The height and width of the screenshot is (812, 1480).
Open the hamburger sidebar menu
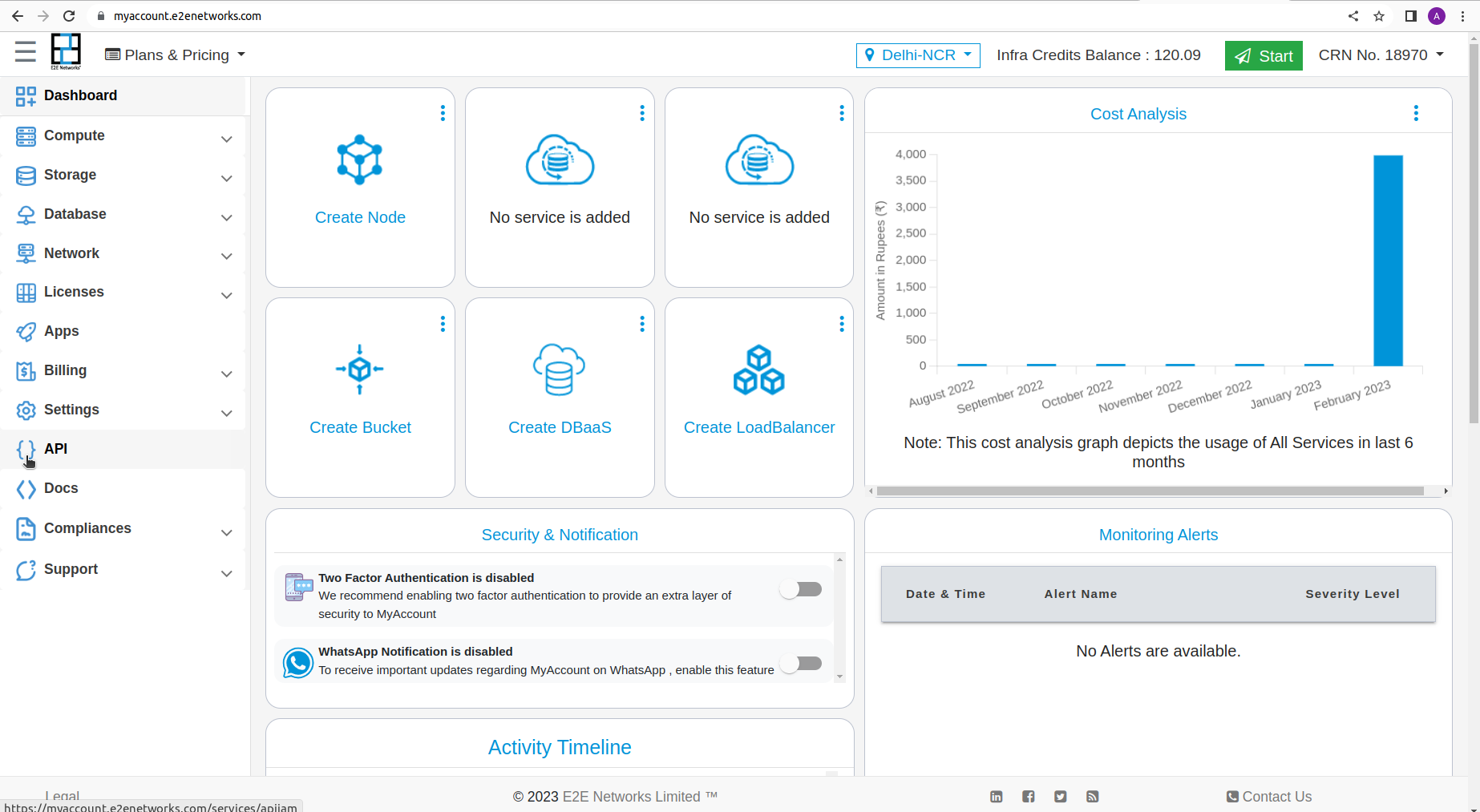(x=26, y=52)
